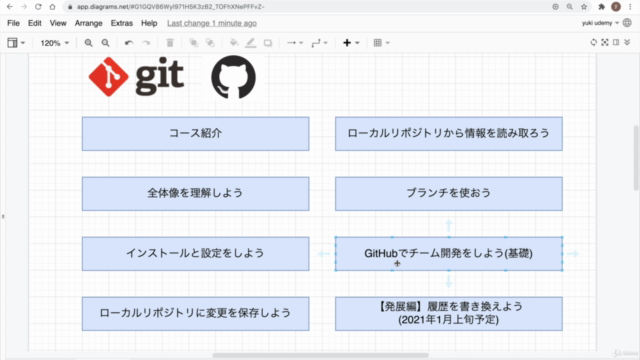
Task: Select the 'コース紹介' box
Action: (x=196, y=134)
